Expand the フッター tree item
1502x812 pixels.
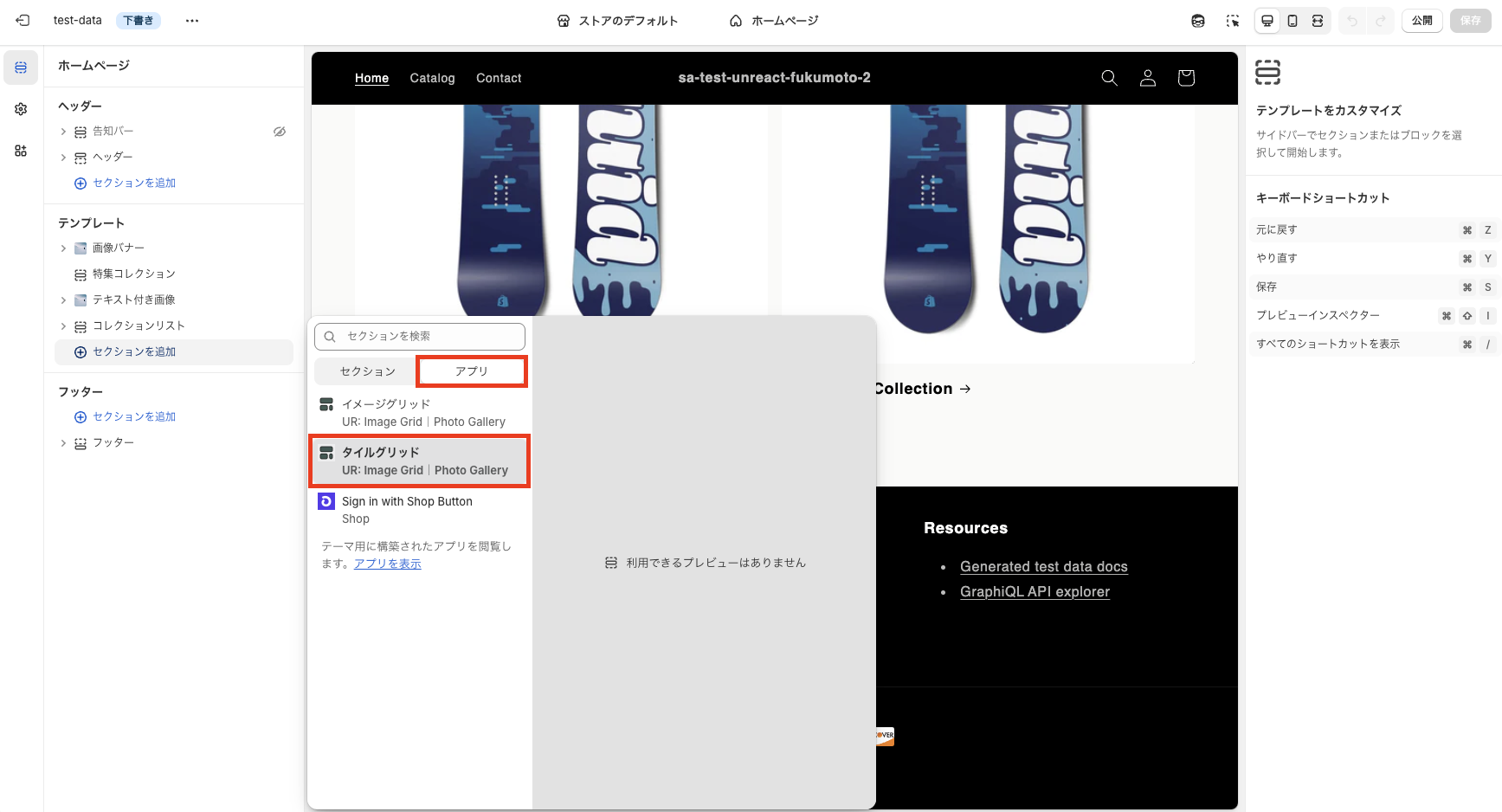click(x=62, y=442)
